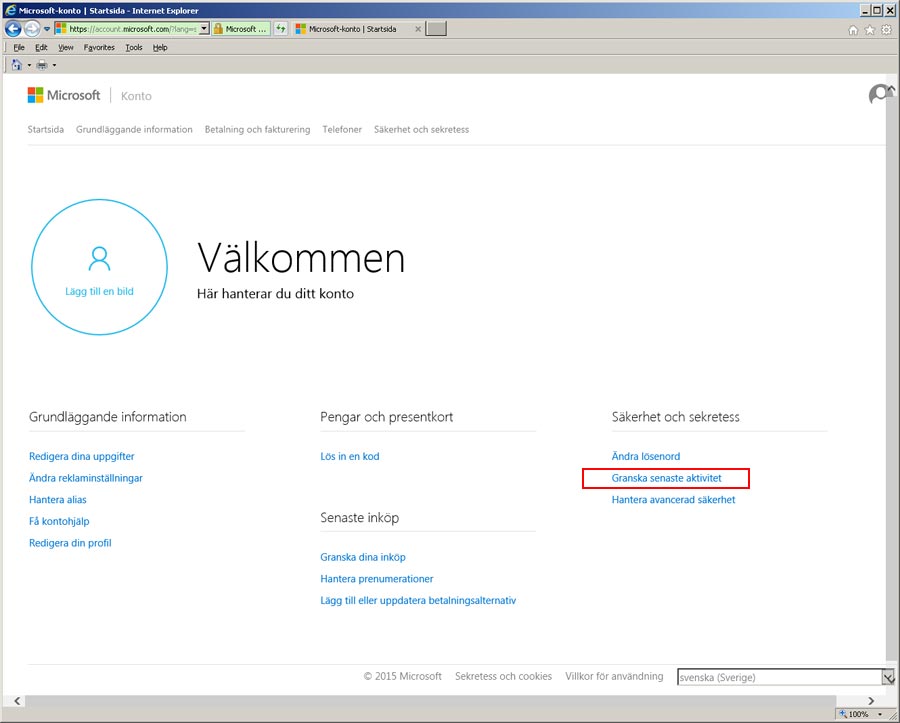Open Sekretess och cookies footer link
This screenshot has width=900, height=723.
point(503,677)
